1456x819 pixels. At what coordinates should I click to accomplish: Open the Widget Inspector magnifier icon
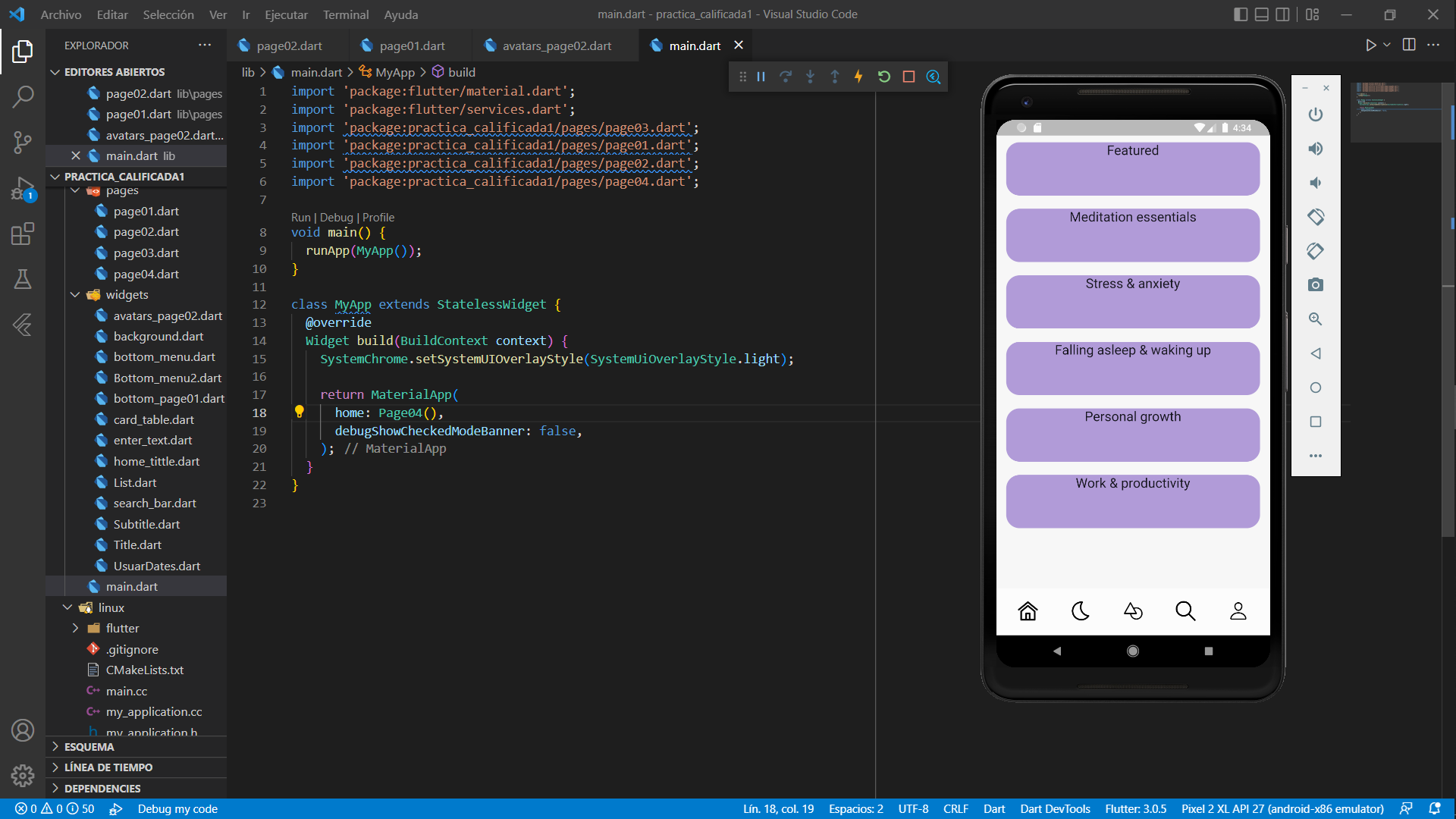click(934, 76)
